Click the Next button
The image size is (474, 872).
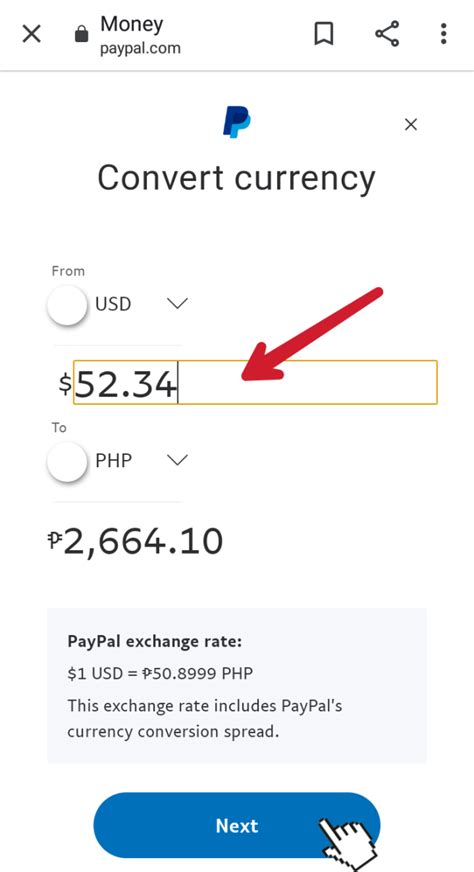tap(237, 825)
